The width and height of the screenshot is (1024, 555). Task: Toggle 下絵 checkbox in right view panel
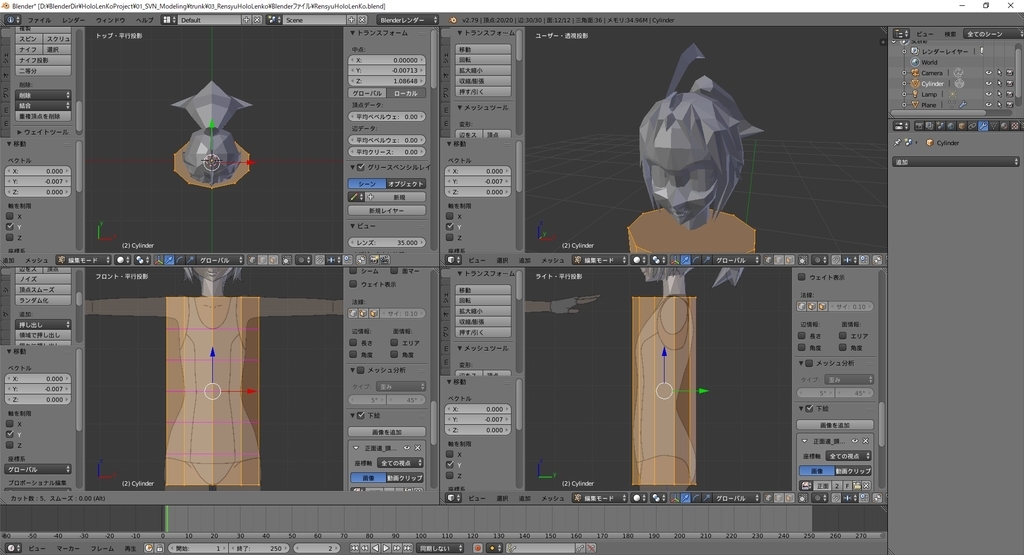click(809, 409)
